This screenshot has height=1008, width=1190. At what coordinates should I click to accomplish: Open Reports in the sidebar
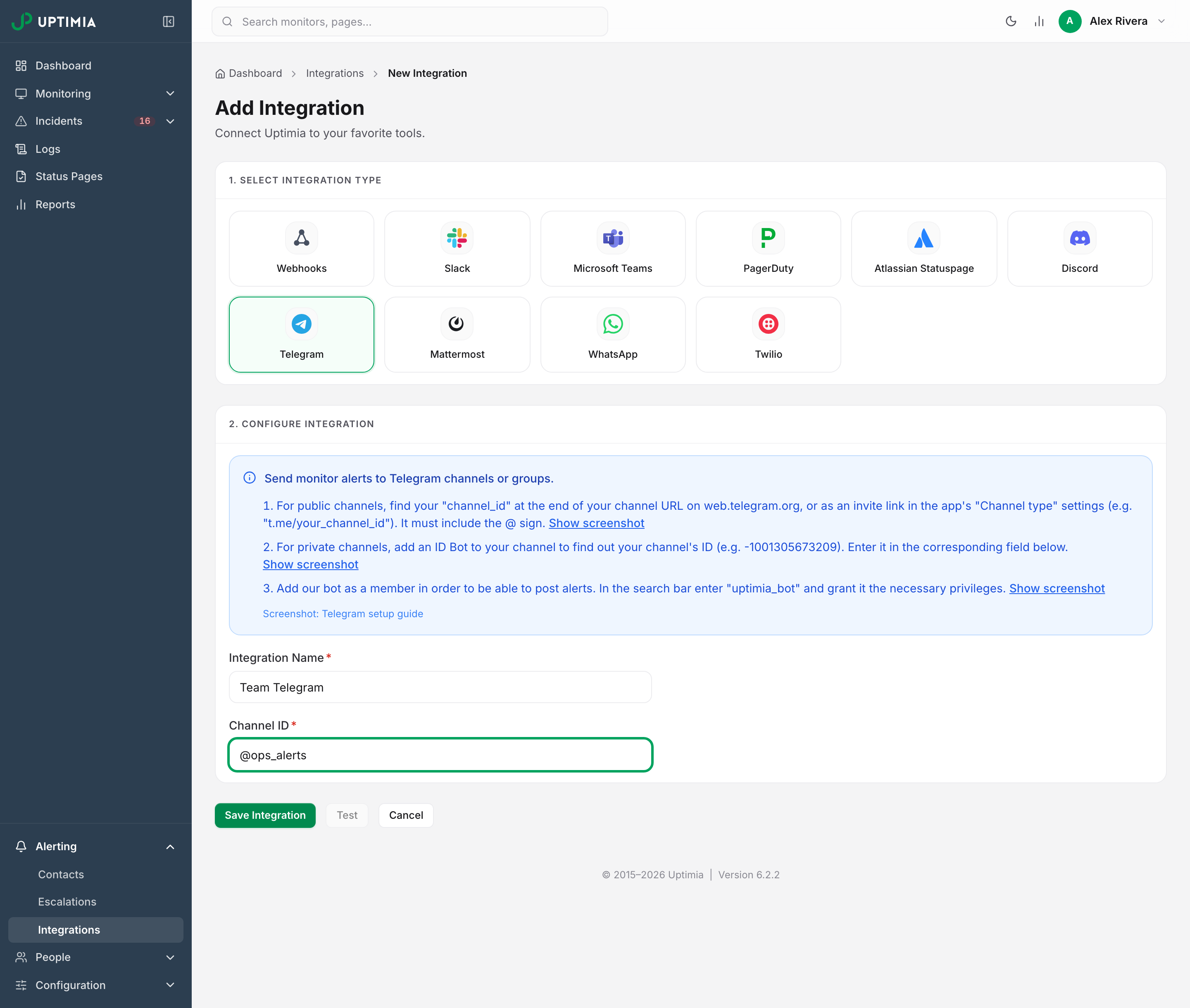pyautogui.click(x=95, y=204)
